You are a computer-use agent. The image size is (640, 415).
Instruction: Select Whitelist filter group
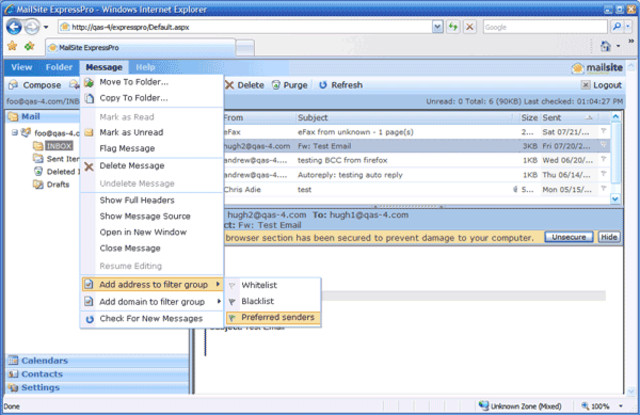click(x=273, y=285)
